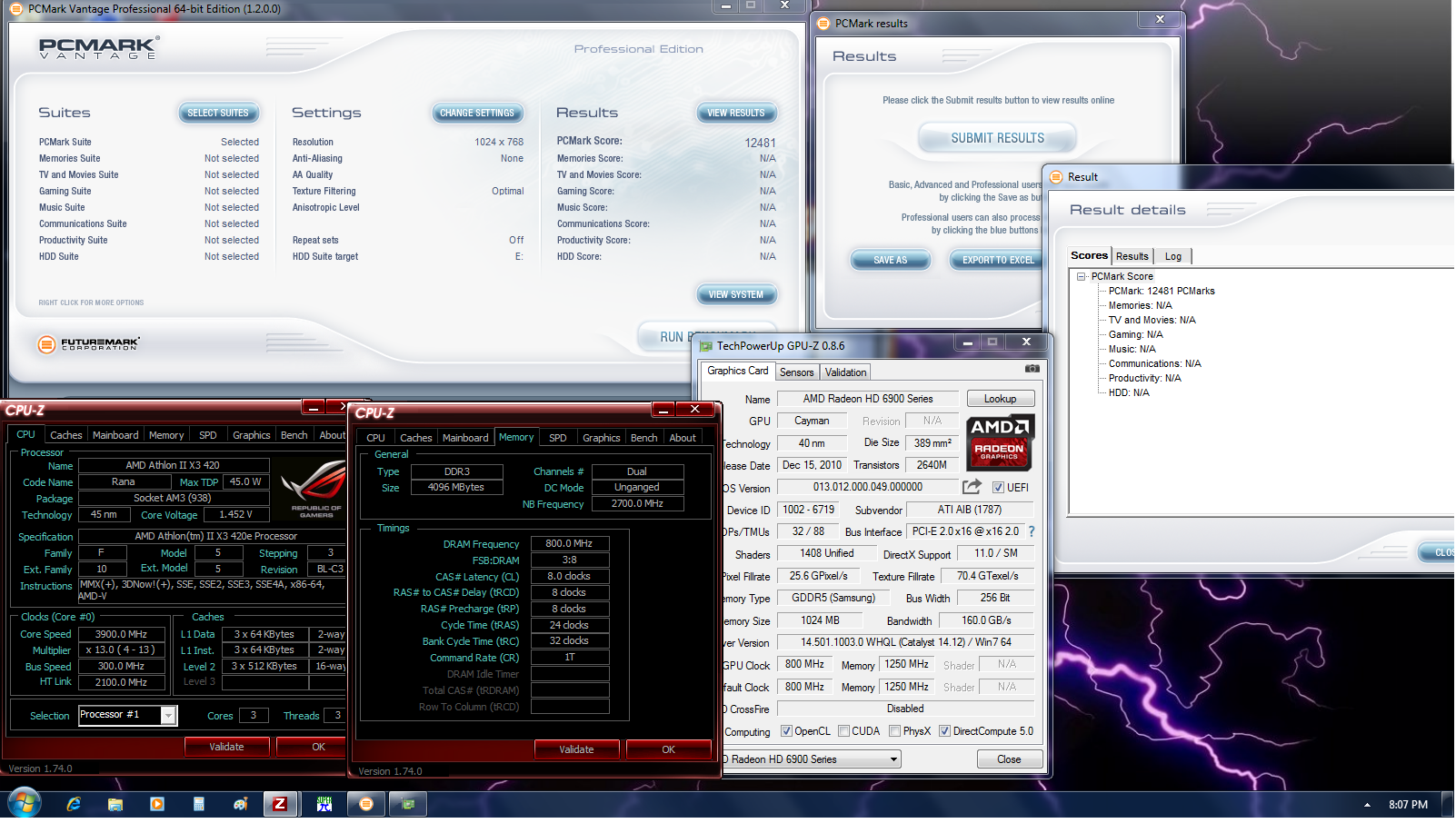The height and width of the screenshot is (823, 1456).
Task: Click the Lookup button in GPU-Z
Action: coord(1001,399)
